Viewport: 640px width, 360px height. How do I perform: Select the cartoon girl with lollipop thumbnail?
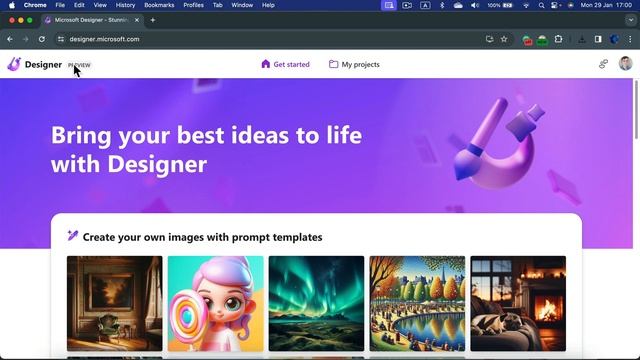(216, 303)
